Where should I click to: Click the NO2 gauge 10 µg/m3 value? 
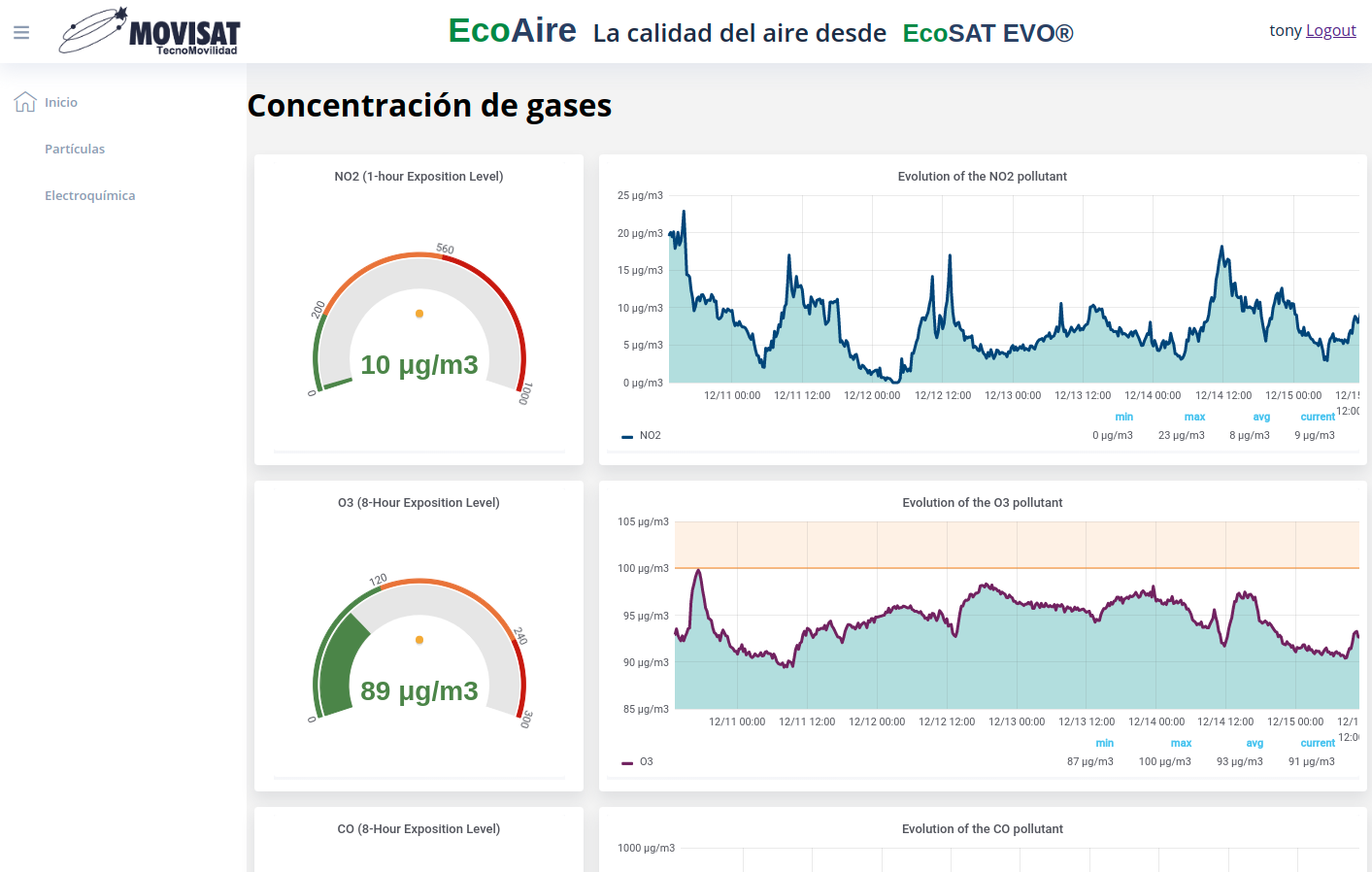419,365
